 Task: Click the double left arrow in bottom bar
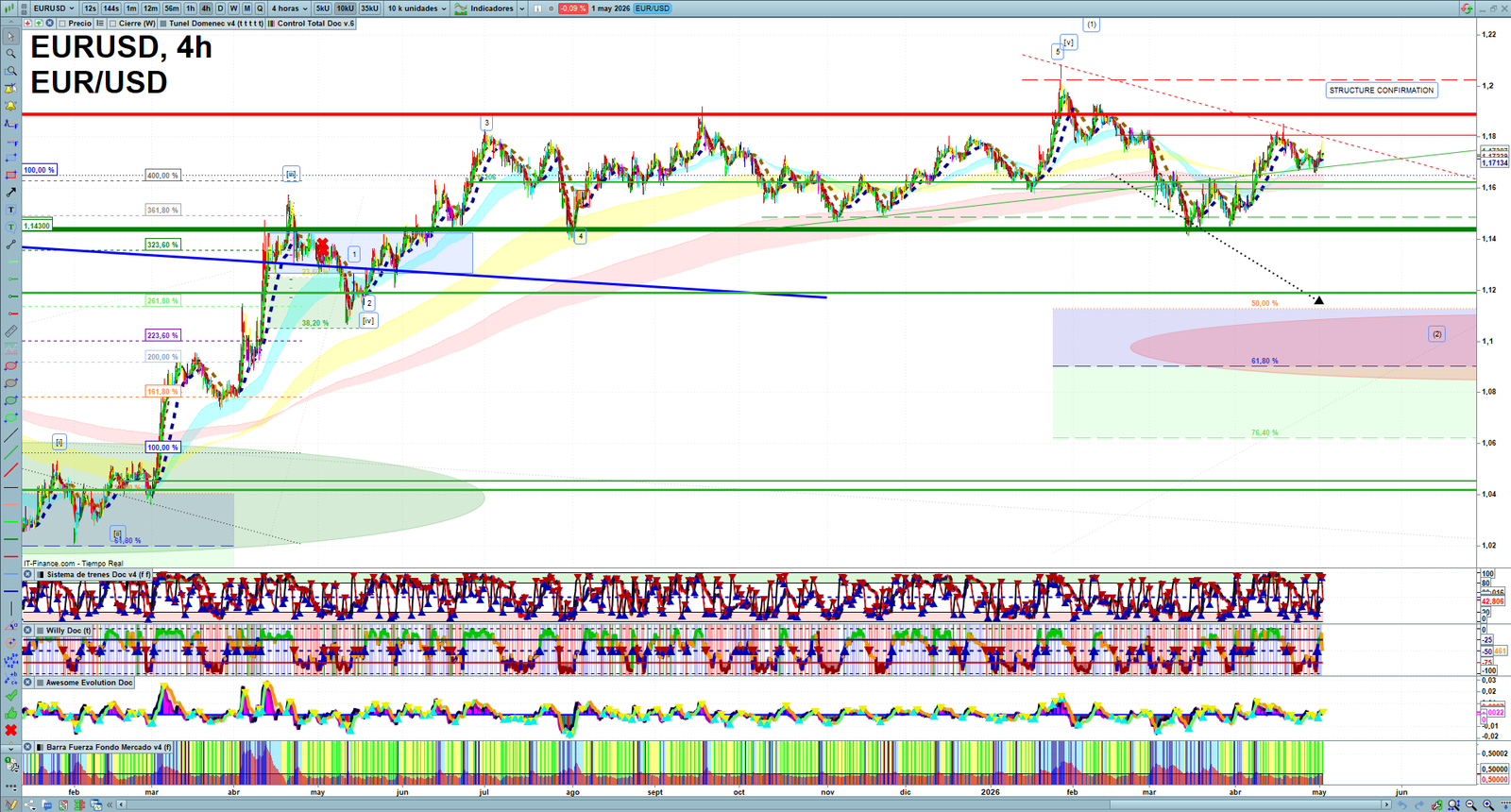point(110,804)
